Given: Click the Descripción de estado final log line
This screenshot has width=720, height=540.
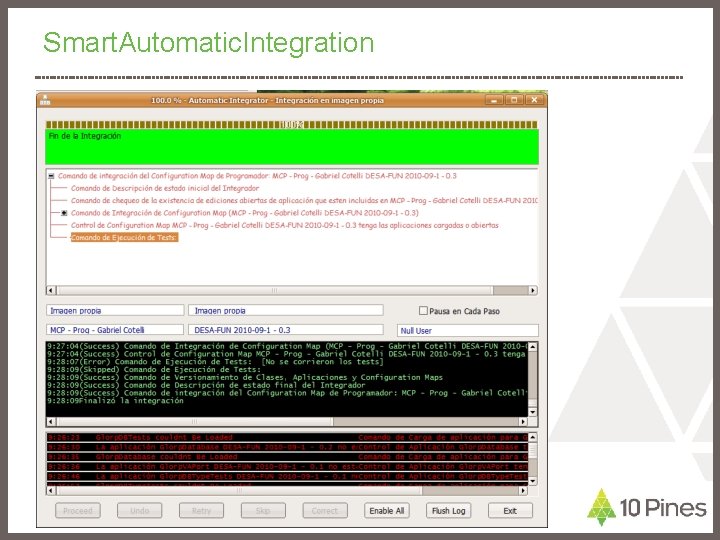Looking at the screenshot, I should [x=206, y=385].
